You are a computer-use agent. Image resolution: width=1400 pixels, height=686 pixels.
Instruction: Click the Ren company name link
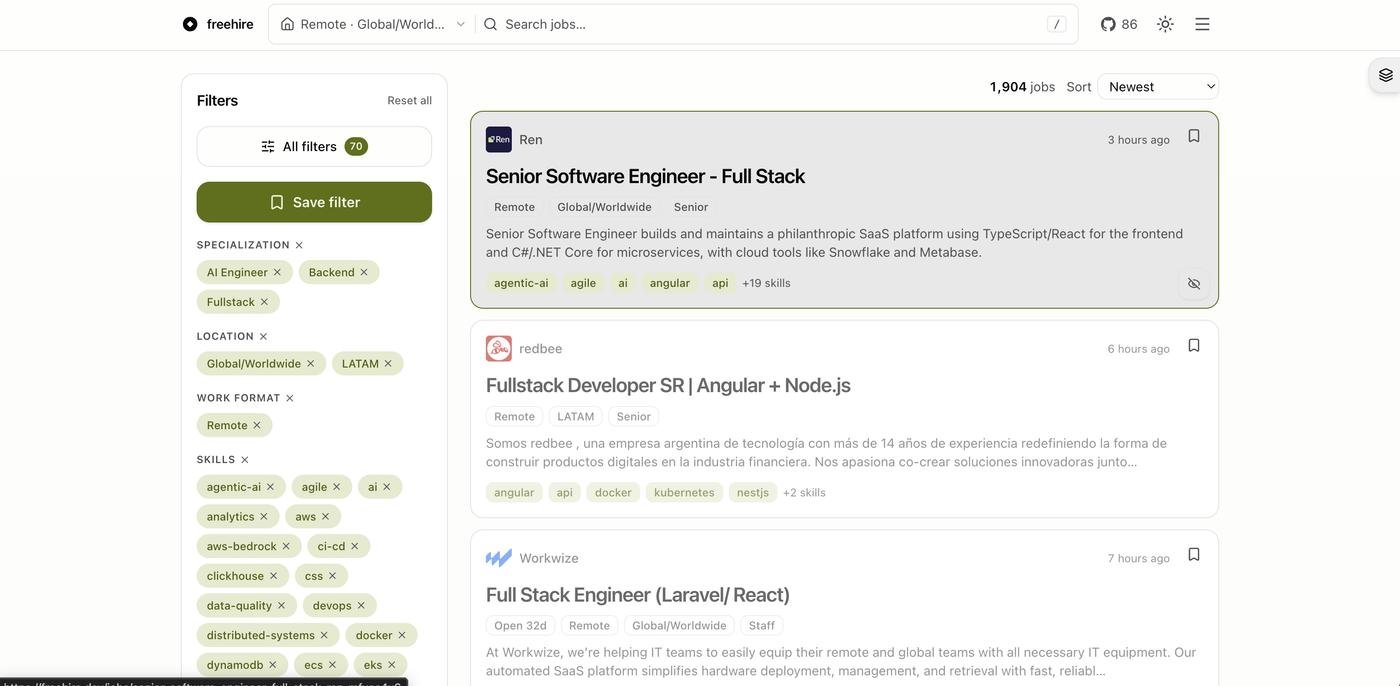[531, 140]
